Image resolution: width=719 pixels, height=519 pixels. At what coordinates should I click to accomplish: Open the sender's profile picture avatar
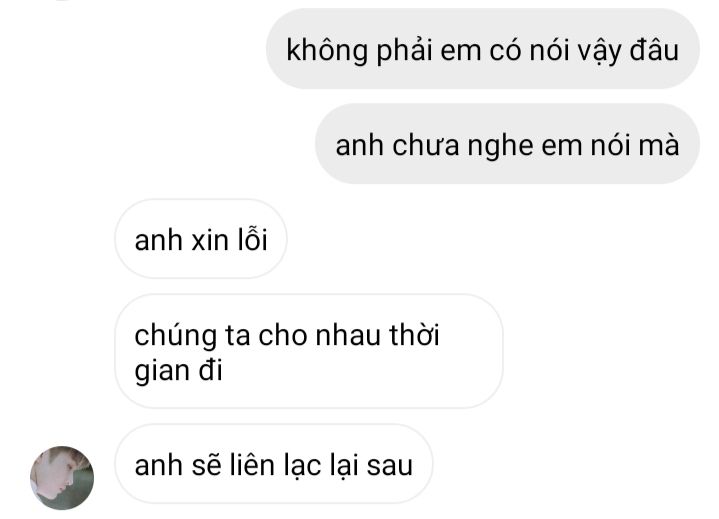click(62, 478)
